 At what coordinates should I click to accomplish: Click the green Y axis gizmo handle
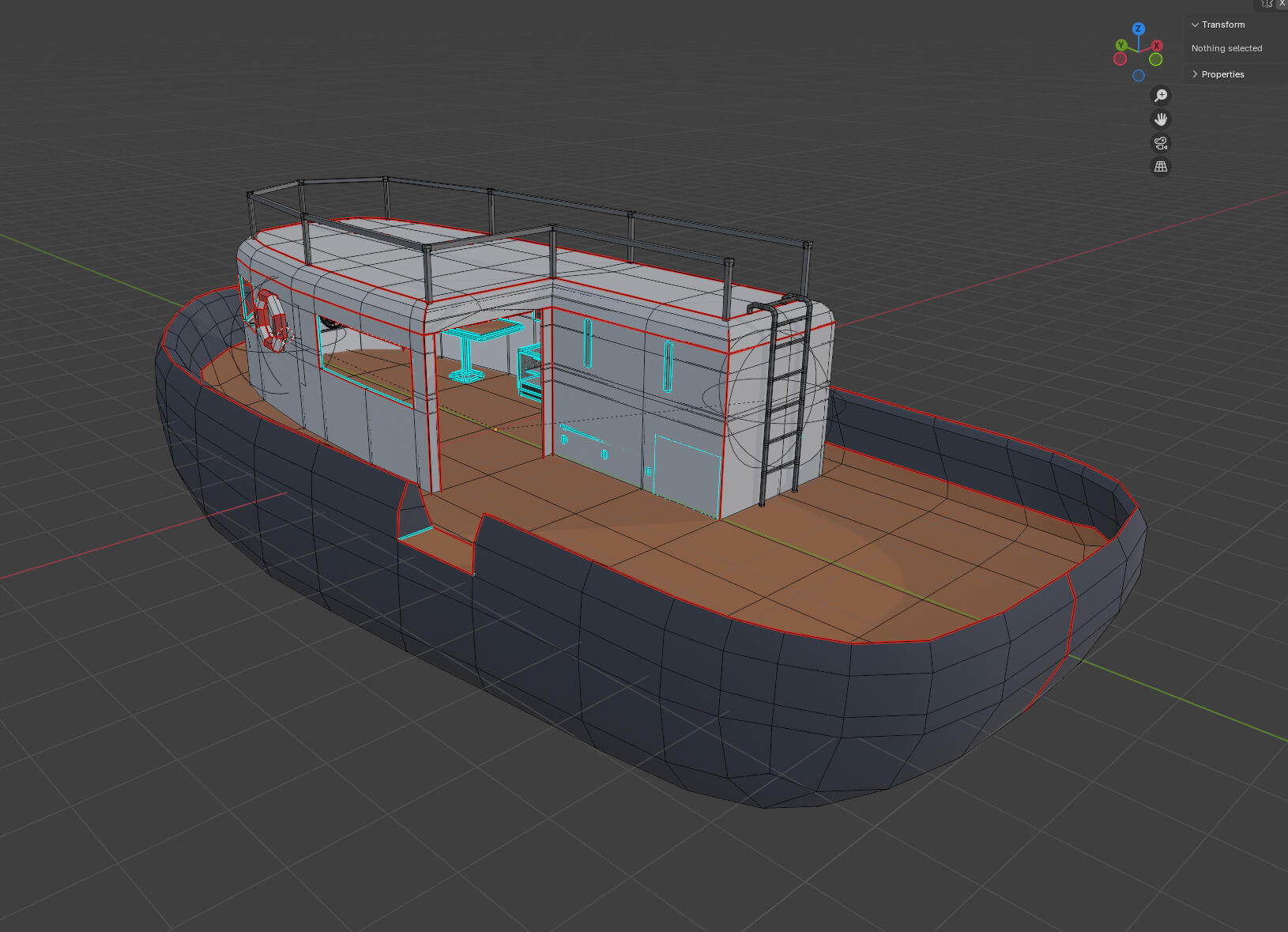(1120, 45)
